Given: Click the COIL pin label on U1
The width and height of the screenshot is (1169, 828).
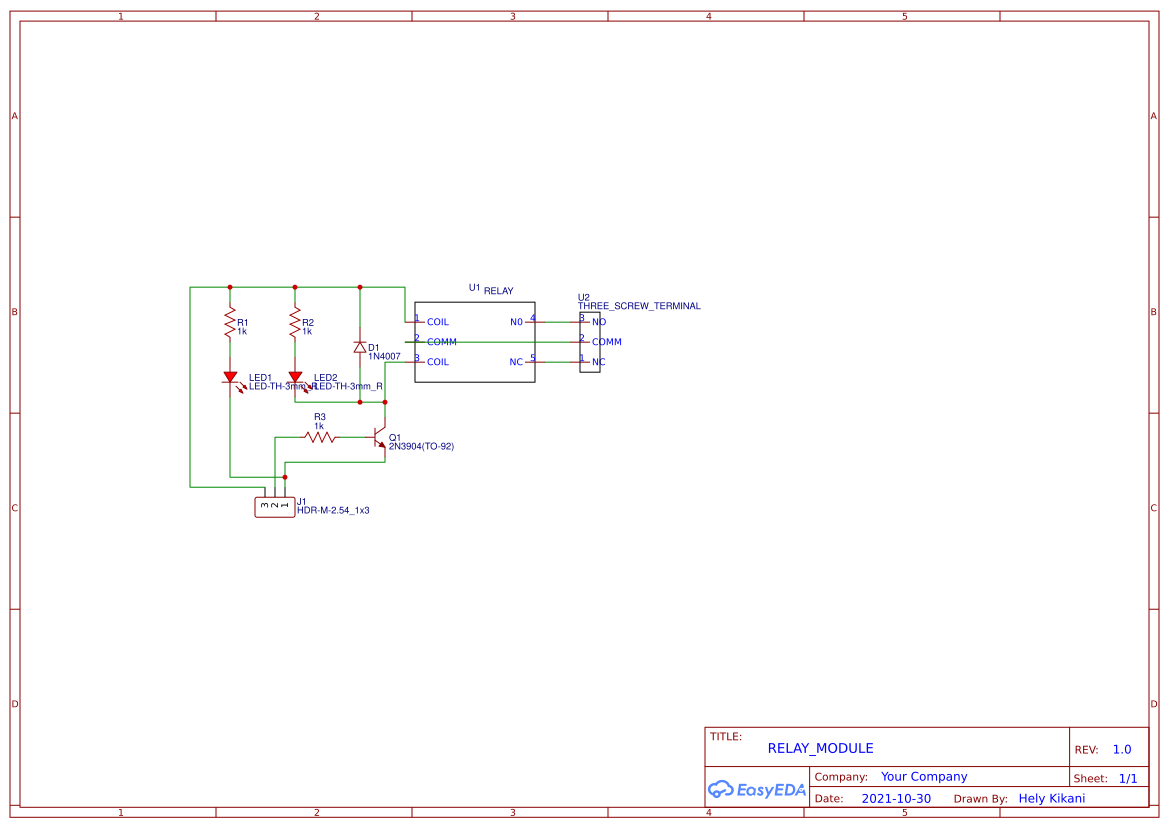Looking at the screenshot, I should point(438,322).
